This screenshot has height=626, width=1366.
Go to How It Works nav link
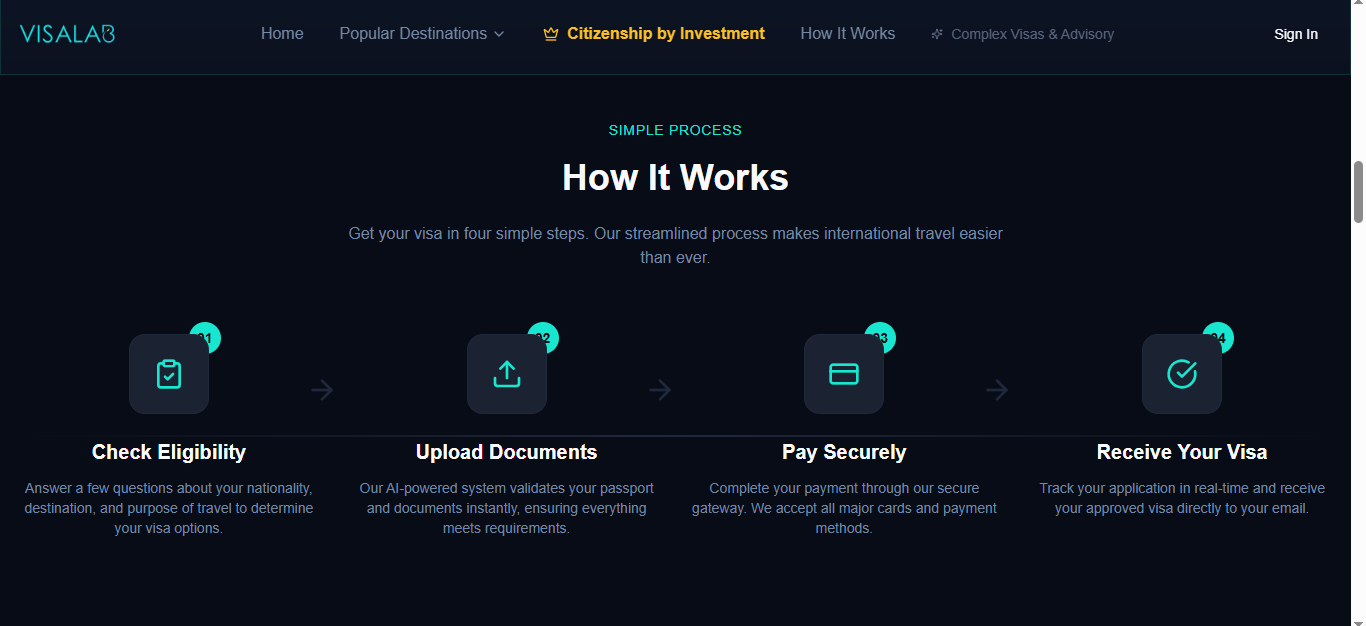[848, 34]
